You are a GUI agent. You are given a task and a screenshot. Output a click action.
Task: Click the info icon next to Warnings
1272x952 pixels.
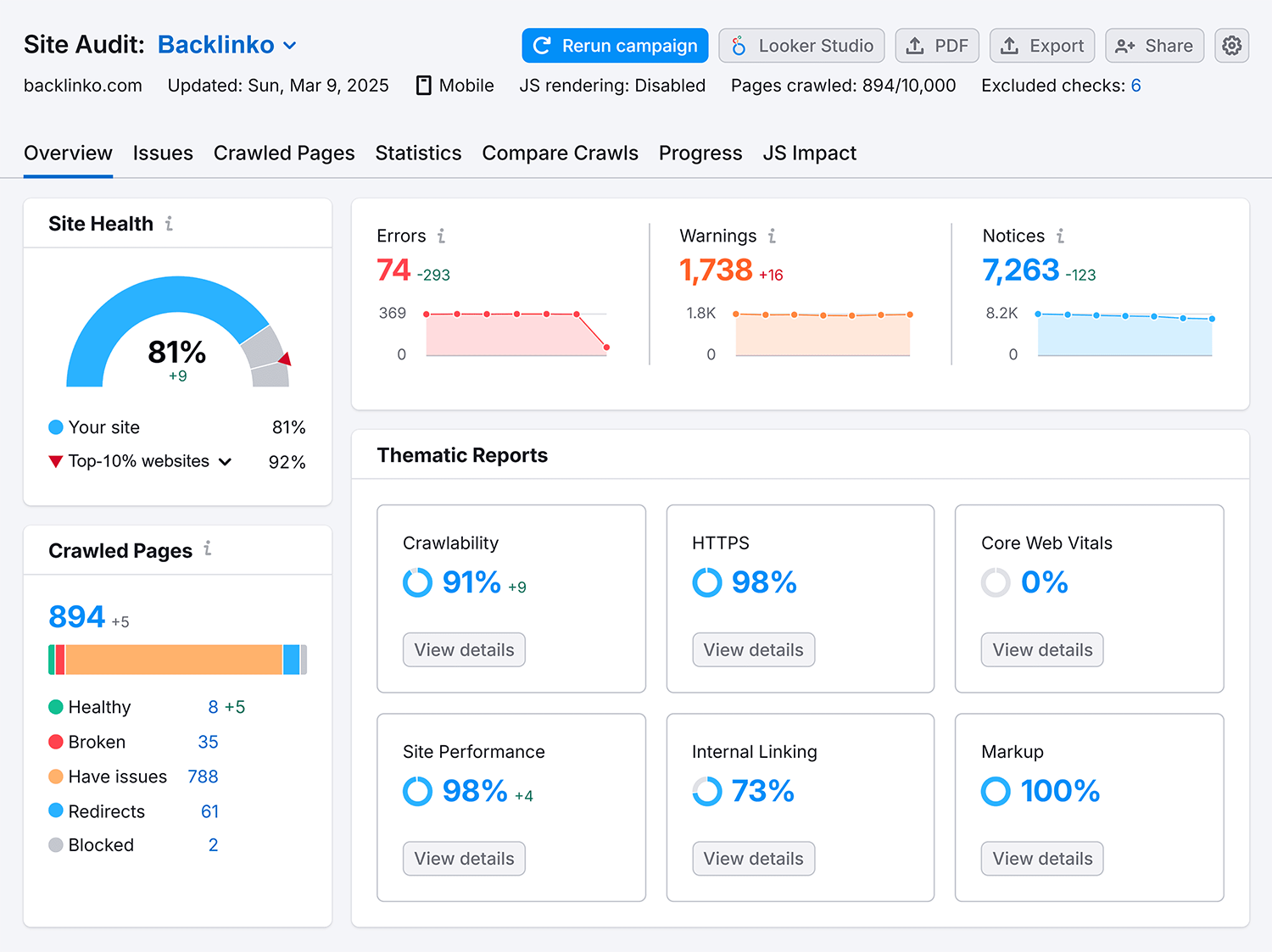(x=772, y=236)
